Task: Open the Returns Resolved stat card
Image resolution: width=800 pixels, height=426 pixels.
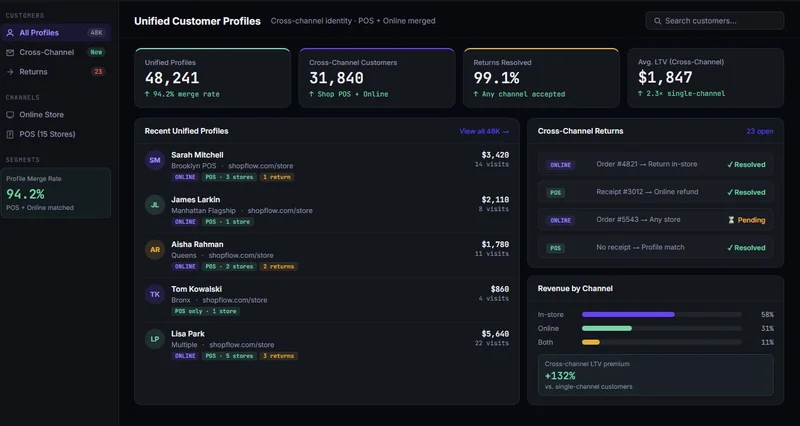Action: [x=541, y=78]
